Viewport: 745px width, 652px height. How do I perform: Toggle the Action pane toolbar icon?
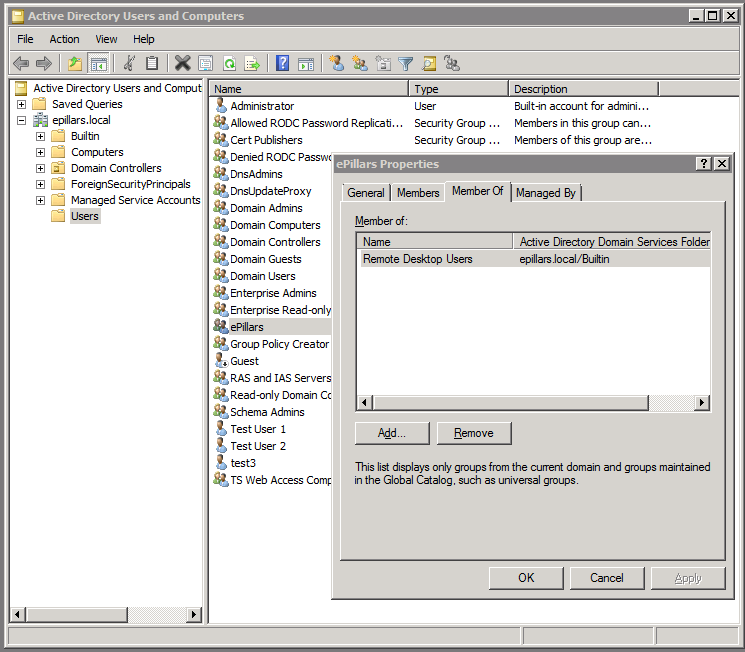click(x=306, y=63)
